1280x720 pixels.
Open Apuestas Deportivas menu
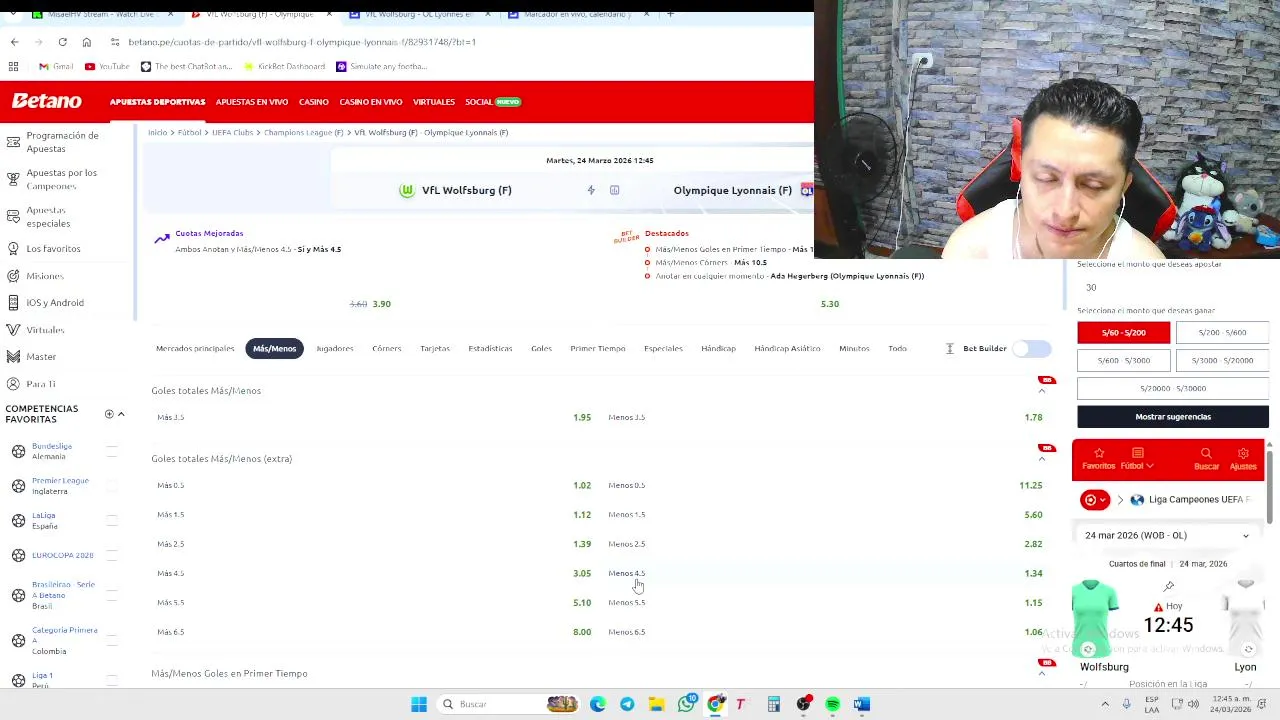157,102
